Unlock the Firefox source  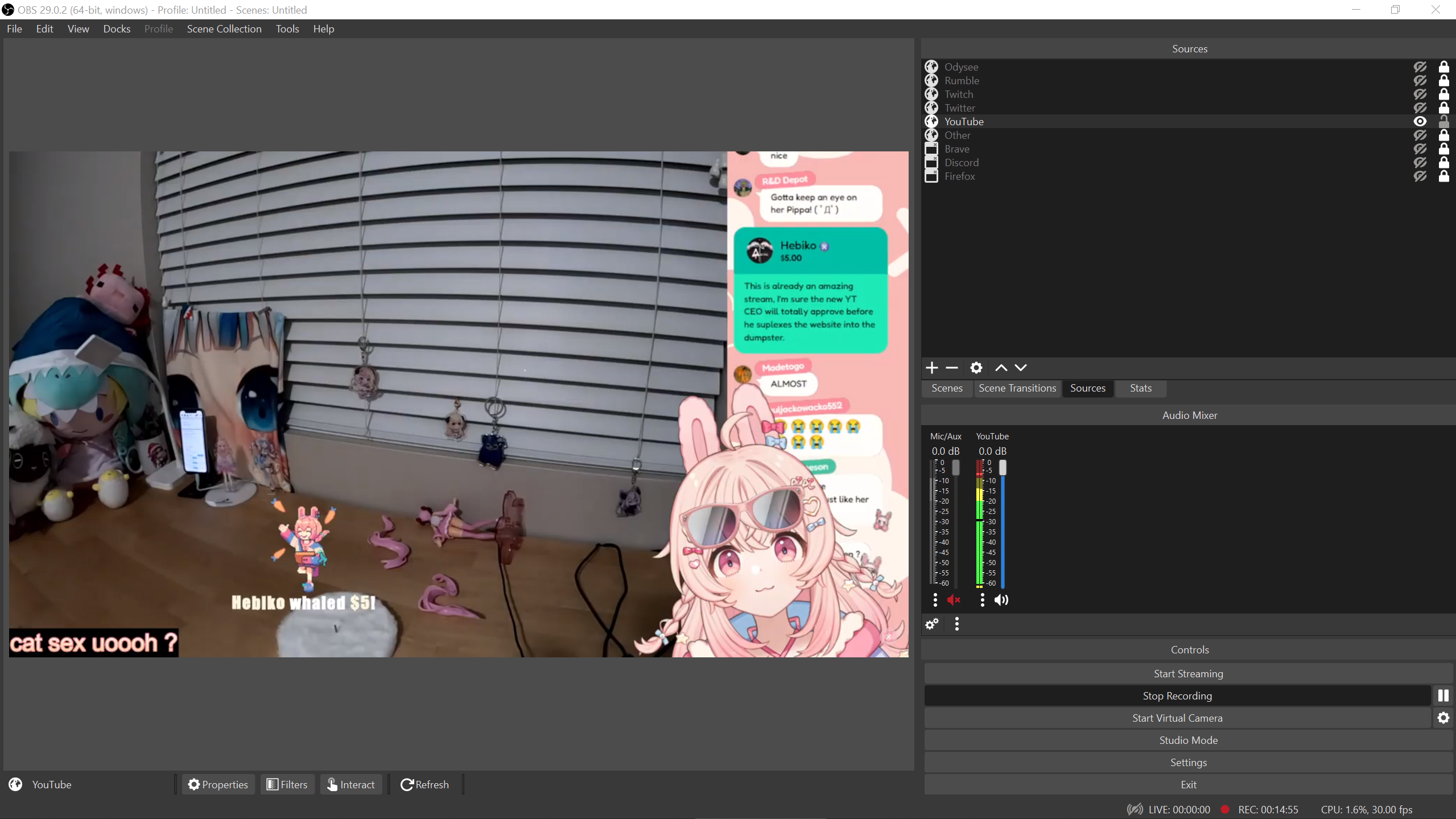point(1444,176)
